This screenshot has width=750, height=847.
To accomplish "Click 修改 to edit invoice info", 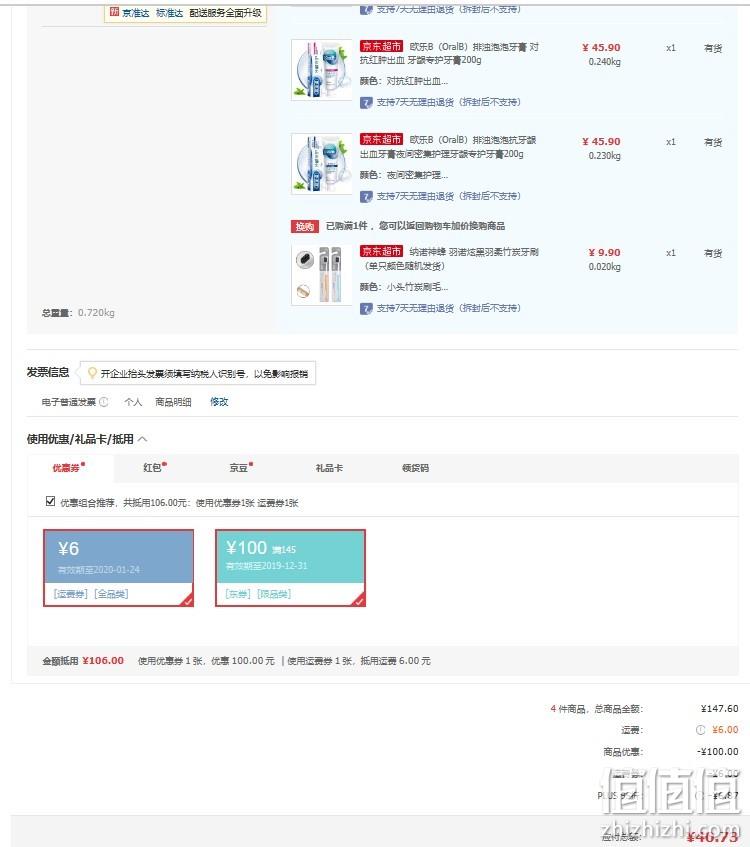I will (219, 402).
